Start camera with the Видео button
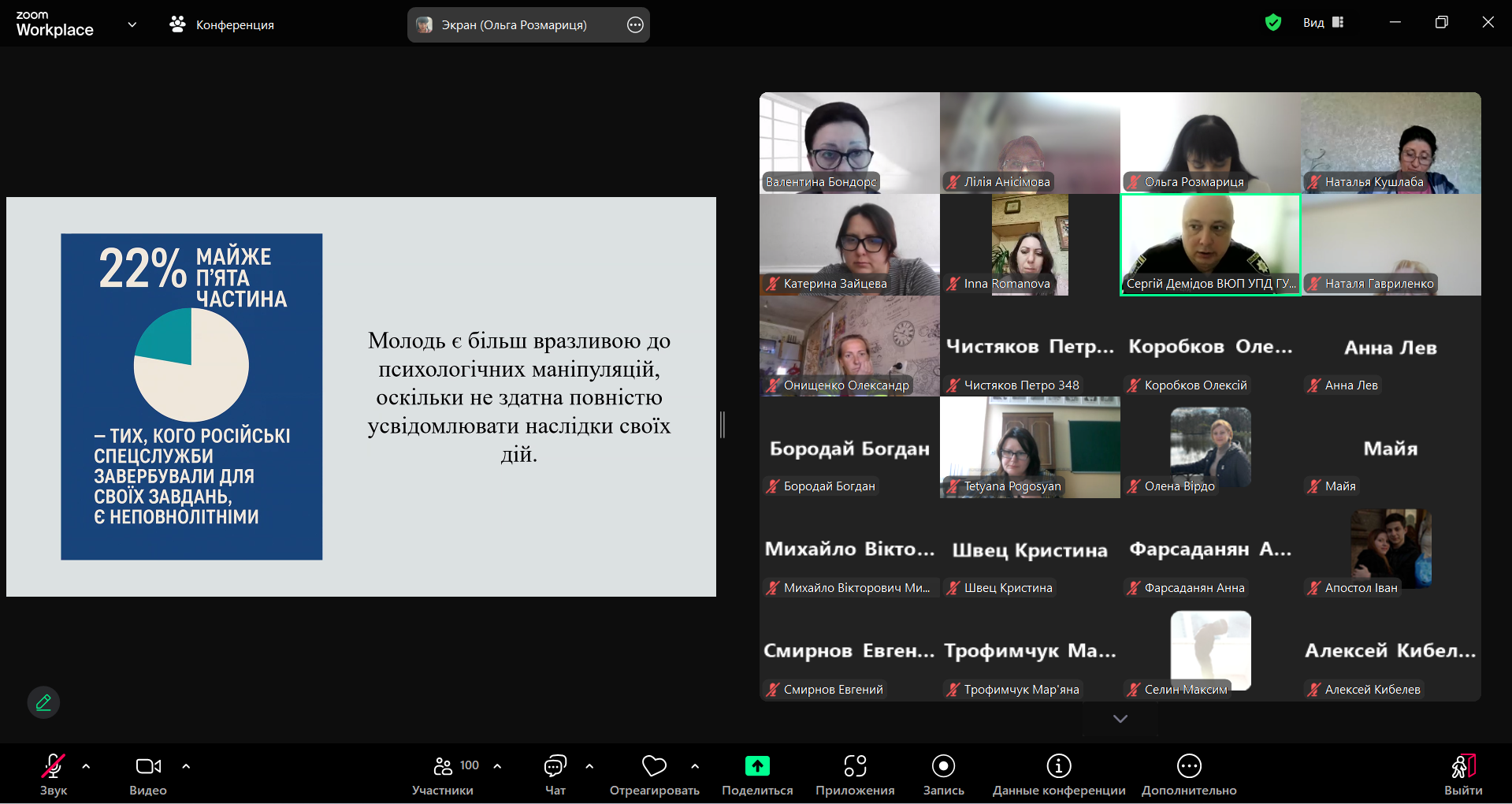 point(148,774)
